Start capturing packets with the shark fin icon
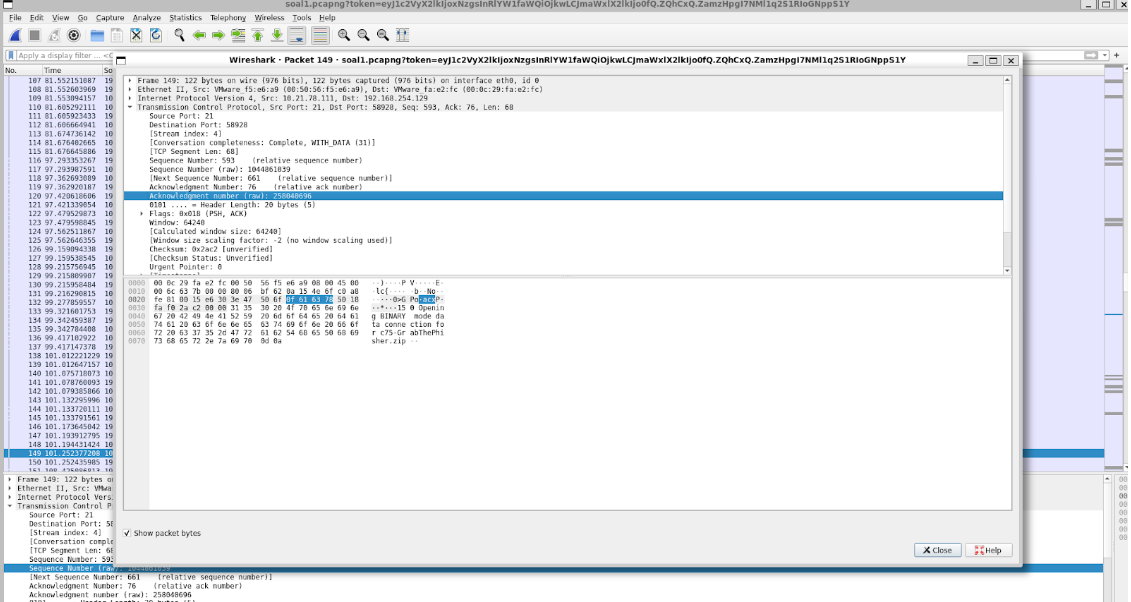This screenshot has width=1131, height=602. [15, 35]
